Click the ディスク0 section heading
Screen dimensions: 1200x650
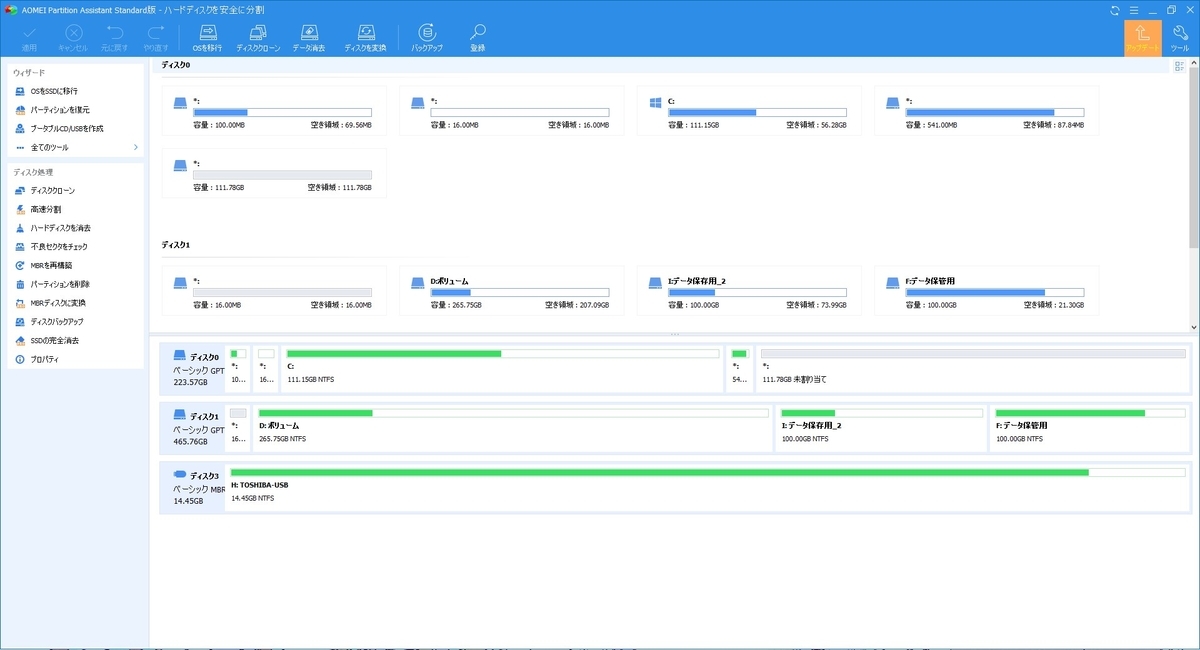pyautogui.click(x=176, y=65)
